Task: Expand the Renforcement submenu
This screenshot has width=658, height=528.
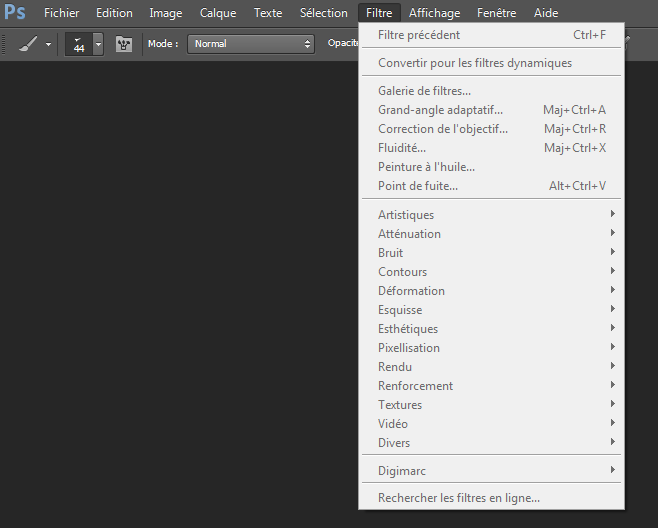Action: pos(491,386)
